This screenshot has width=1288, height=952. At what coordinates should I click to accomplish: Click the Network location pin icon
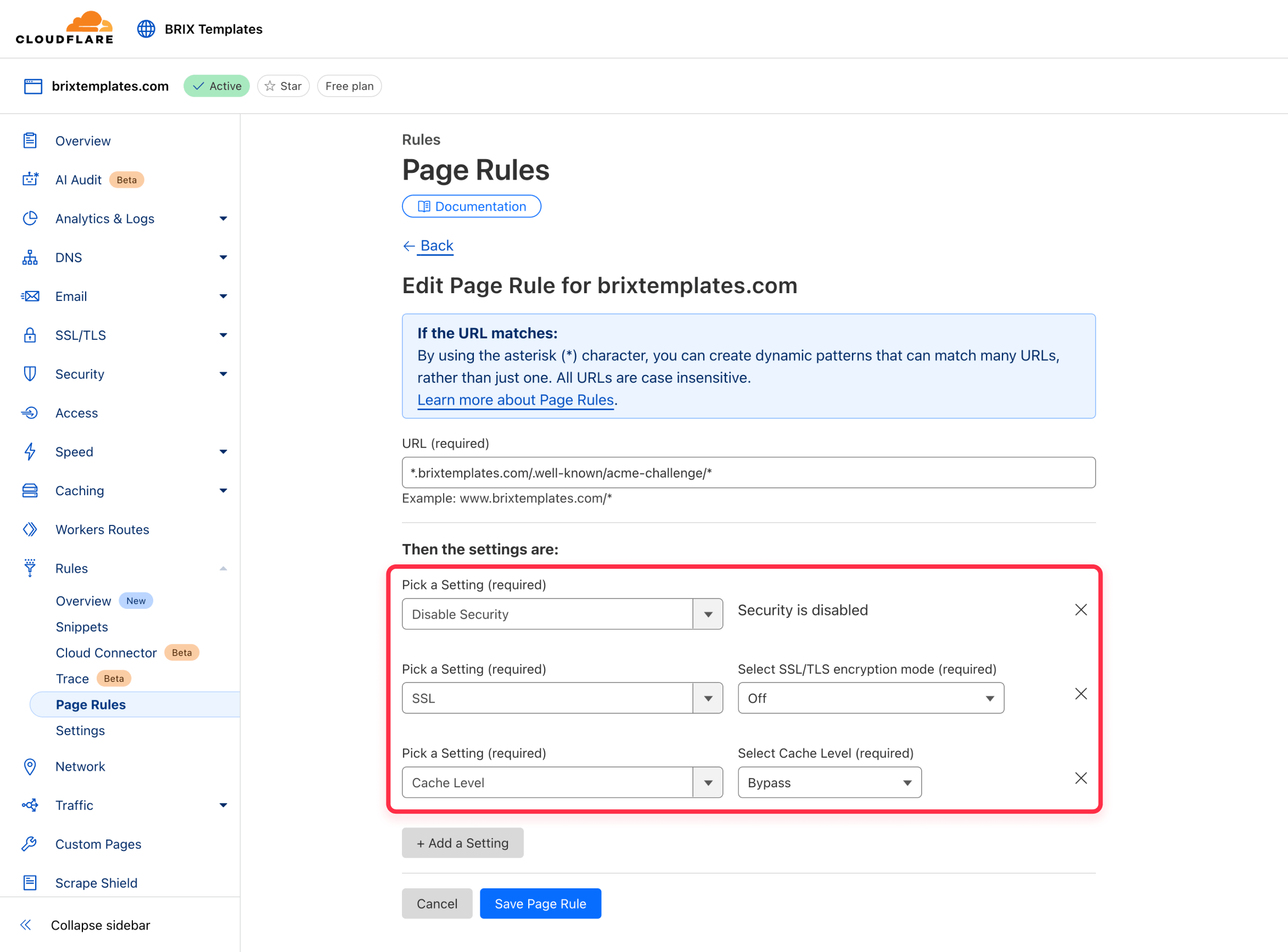30,766
